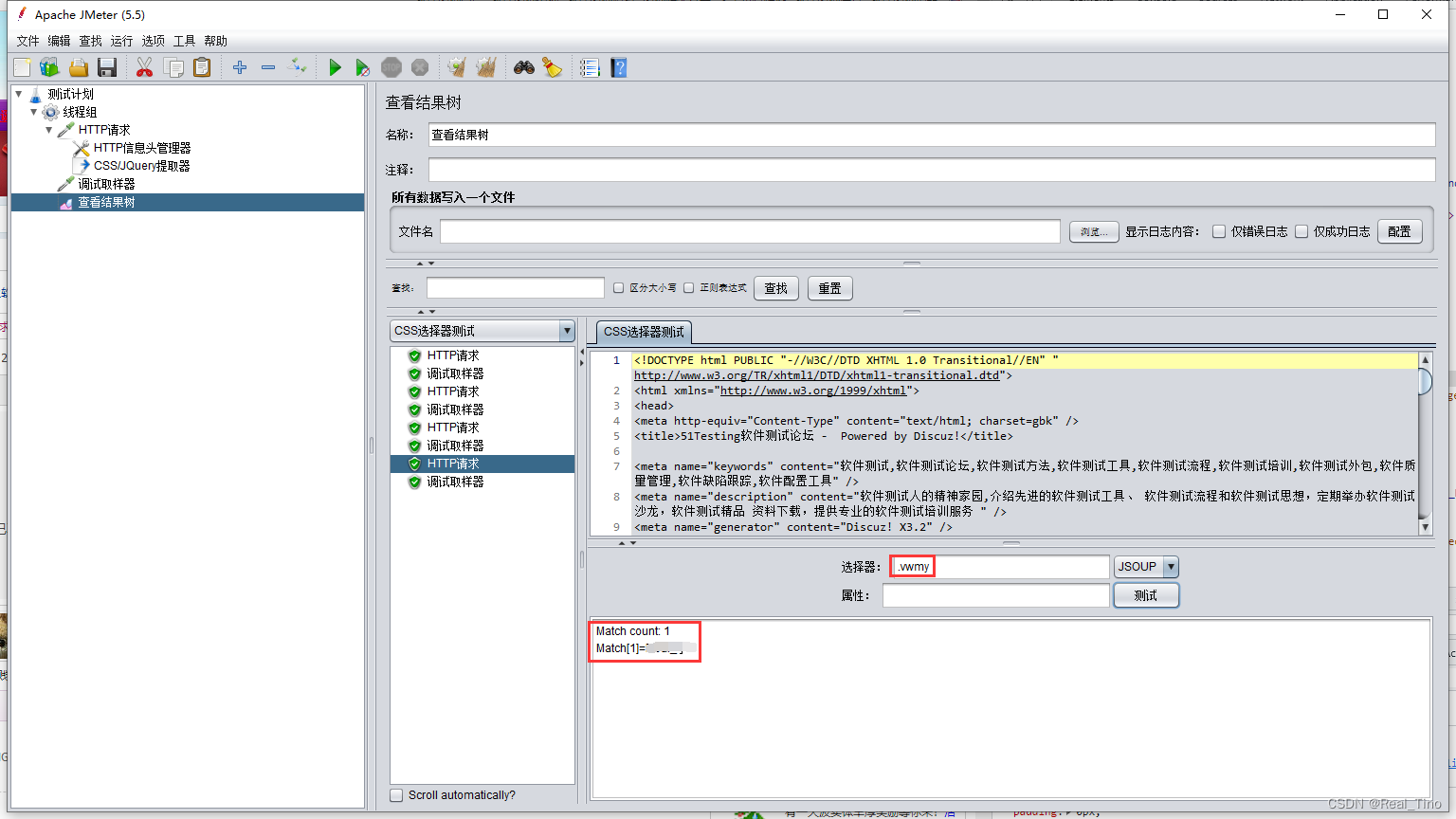Image resolution: width=1456 pixels, height=819 pixels.
Task: Open the 查找 menu
Action: [x=90, y=41]
